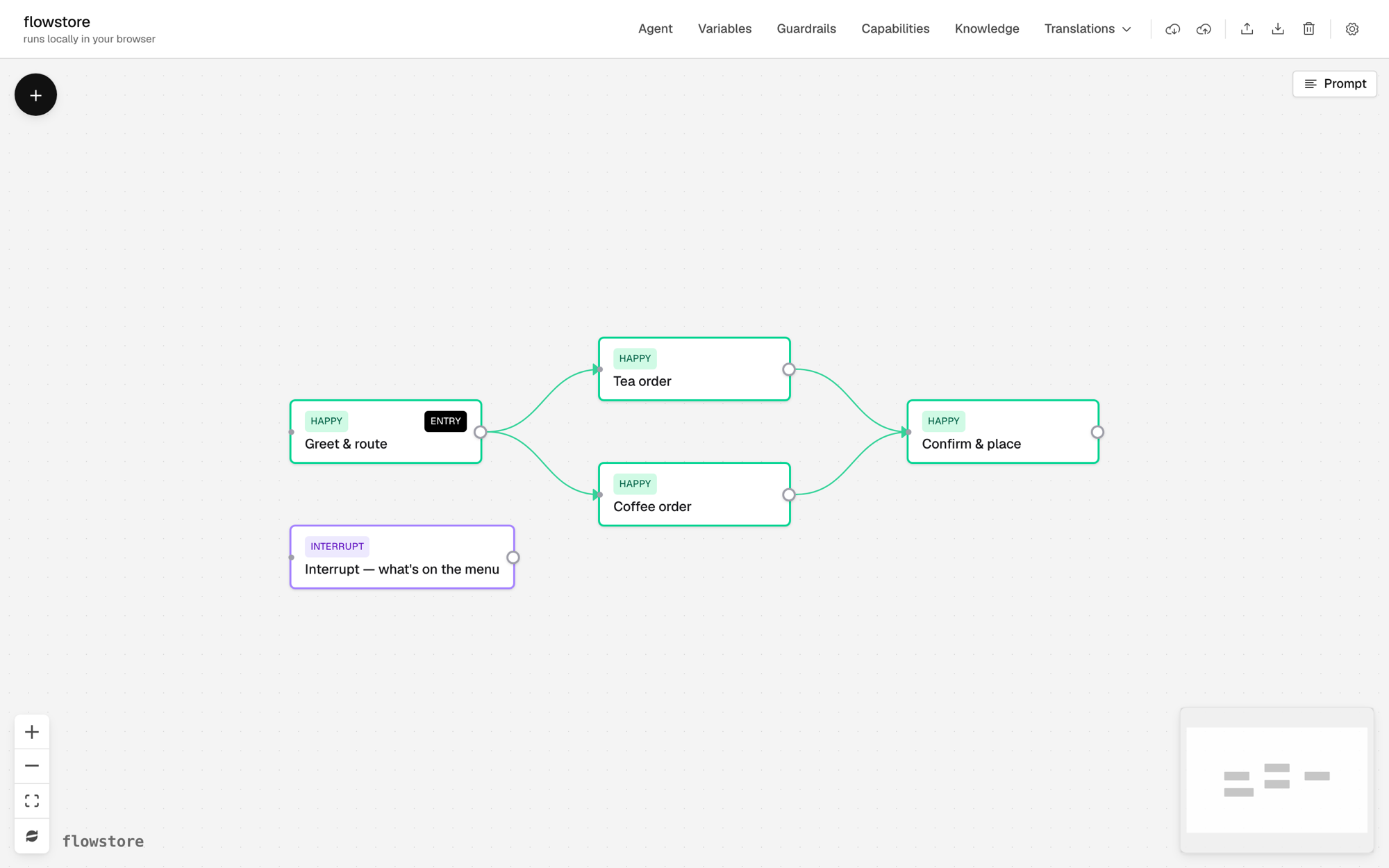
Task: Click the HAPPY badge on Tea order
Action: pyautogui.click(x=635, y=358)
